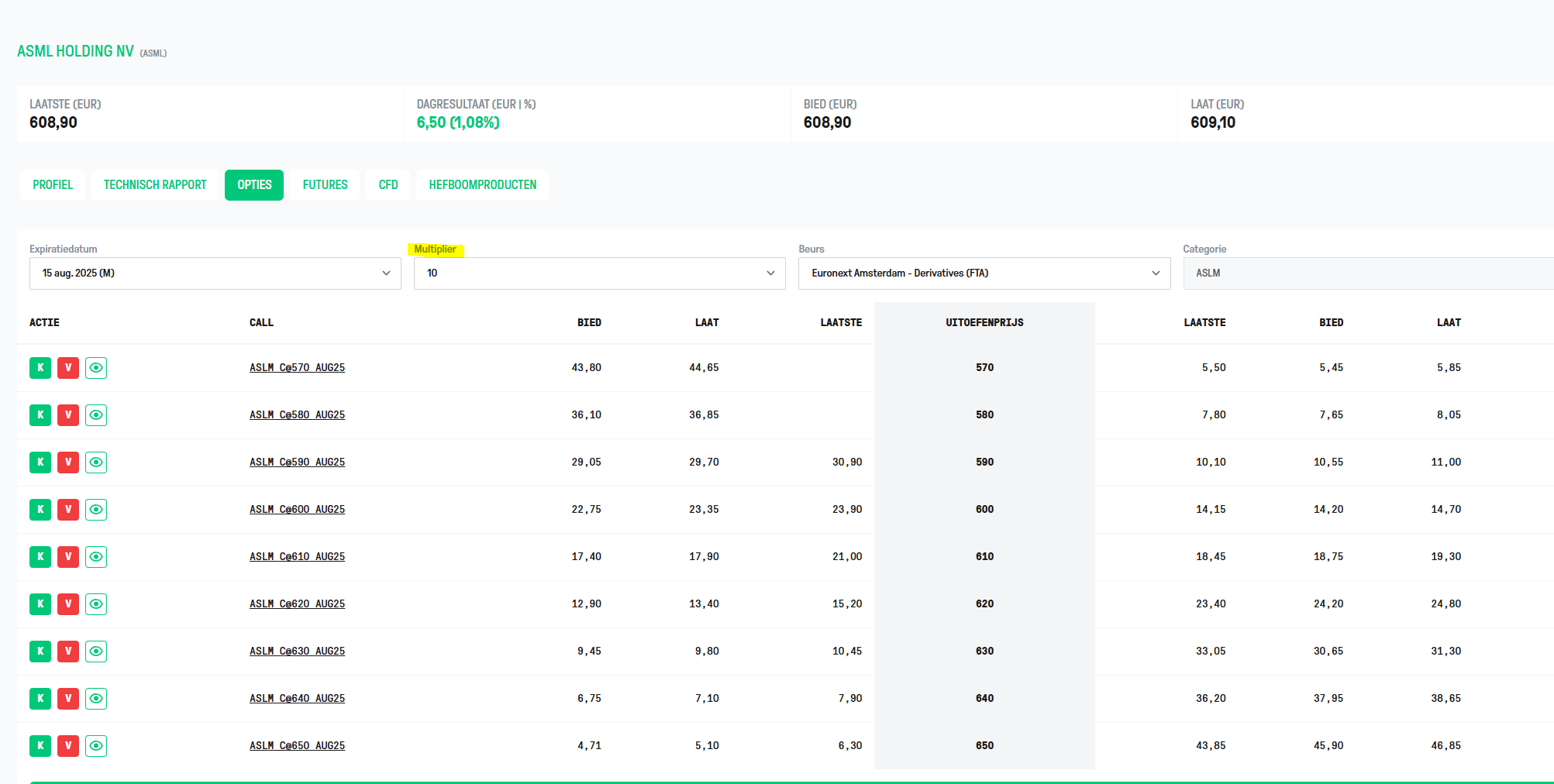Click the highlighted Multiplier label
The width and height of the screenshot is (1554, 784).
point(436,249)
